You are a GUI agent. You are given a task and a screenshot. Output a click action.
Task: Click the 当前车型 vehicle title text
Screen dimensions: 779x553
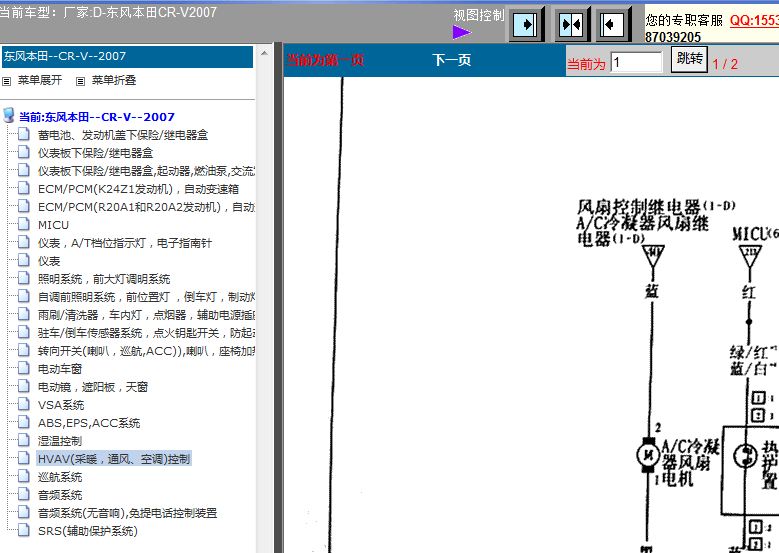pyautogui.click(x=108, y=12)
